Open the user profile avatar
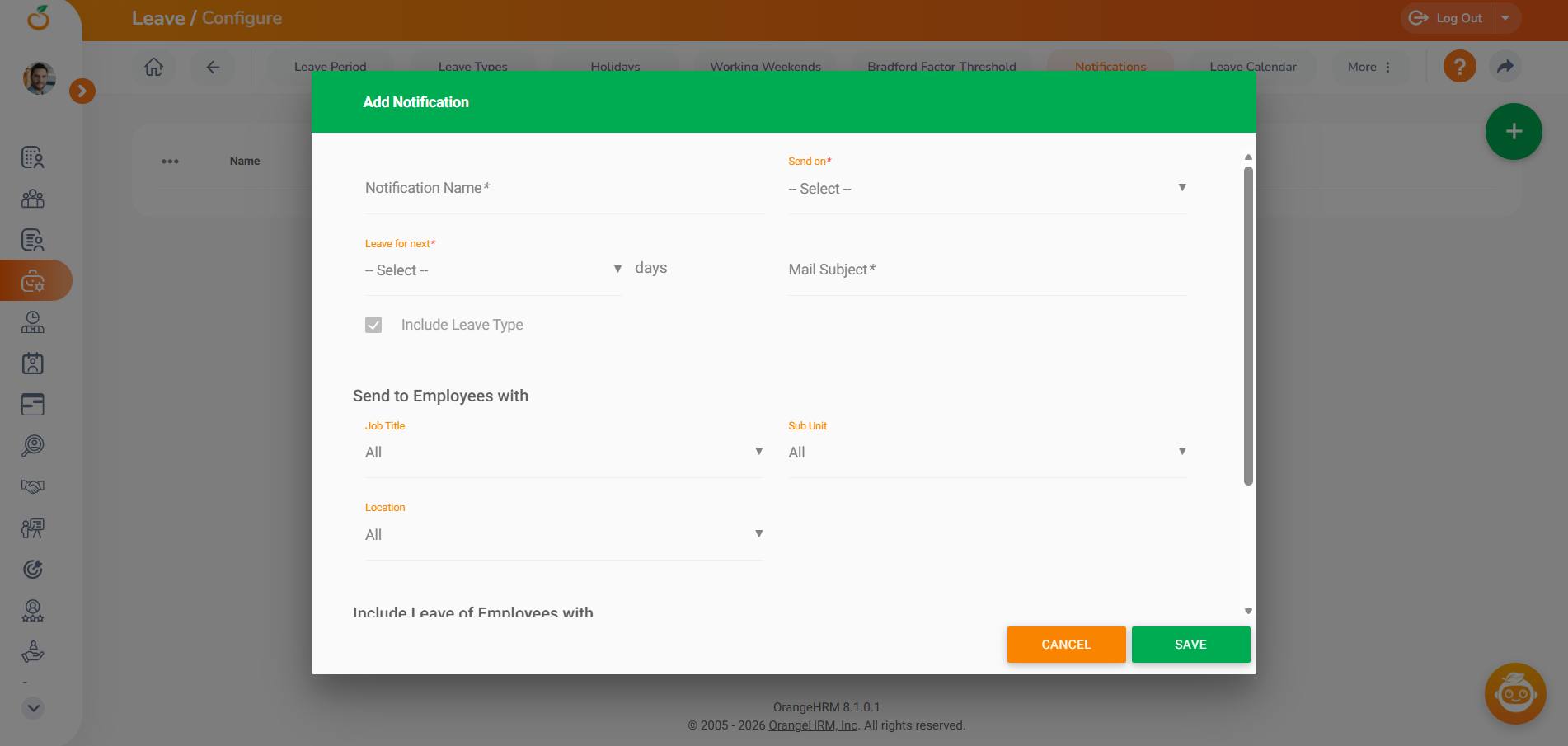Image resolution: width=1568 pixels, height=746 pixels. coord(39,78)
